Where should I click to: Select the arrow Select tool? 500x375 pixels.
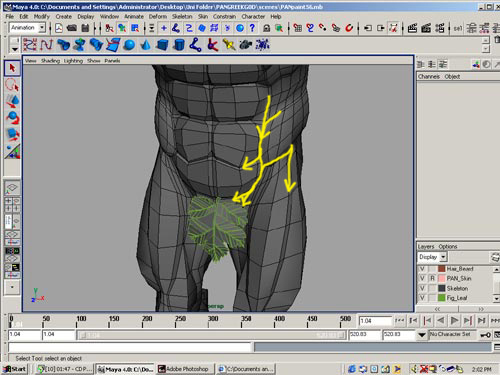click(12, 68)
